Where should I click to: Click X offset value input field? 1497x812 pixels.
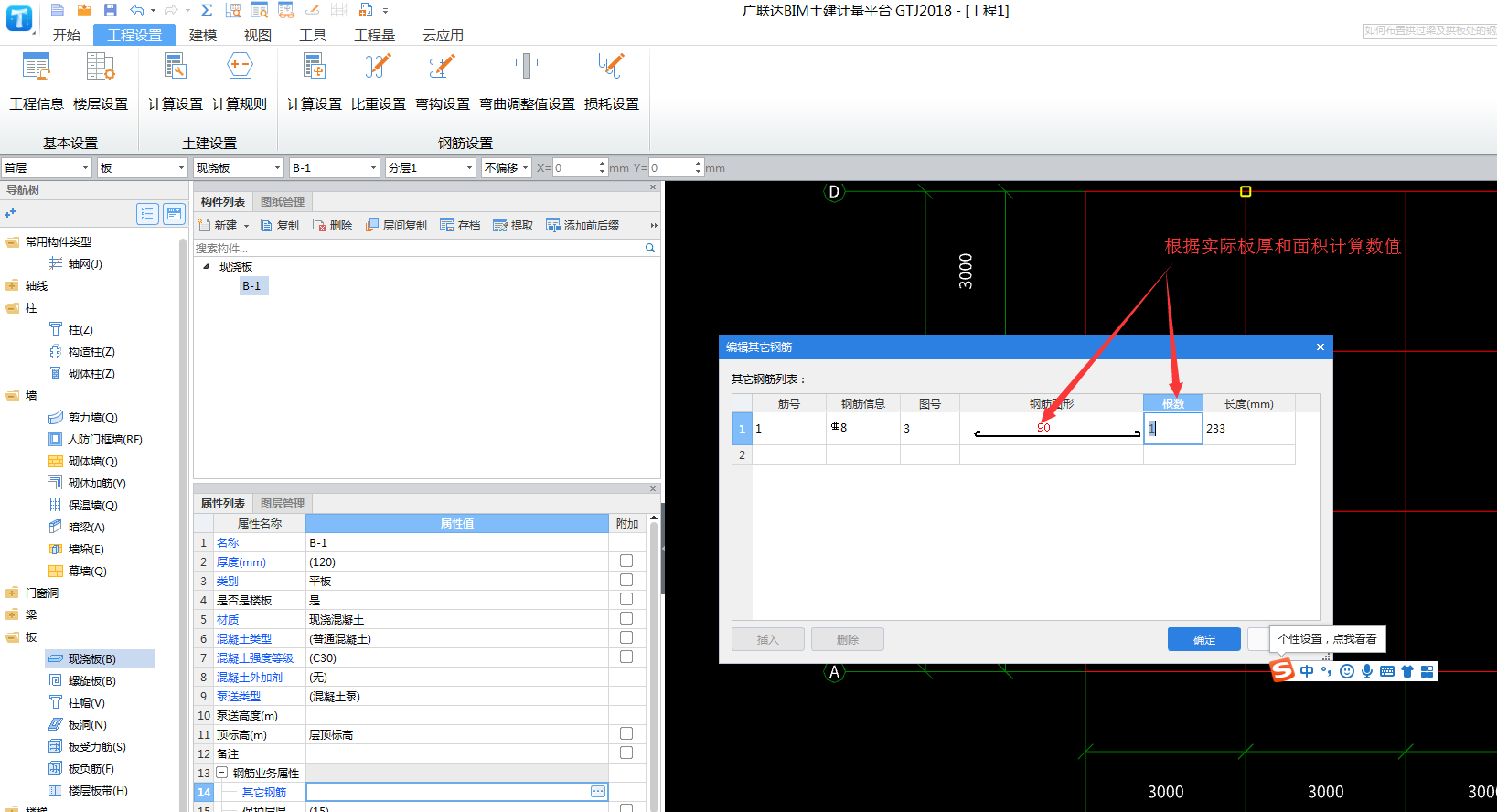575,167
